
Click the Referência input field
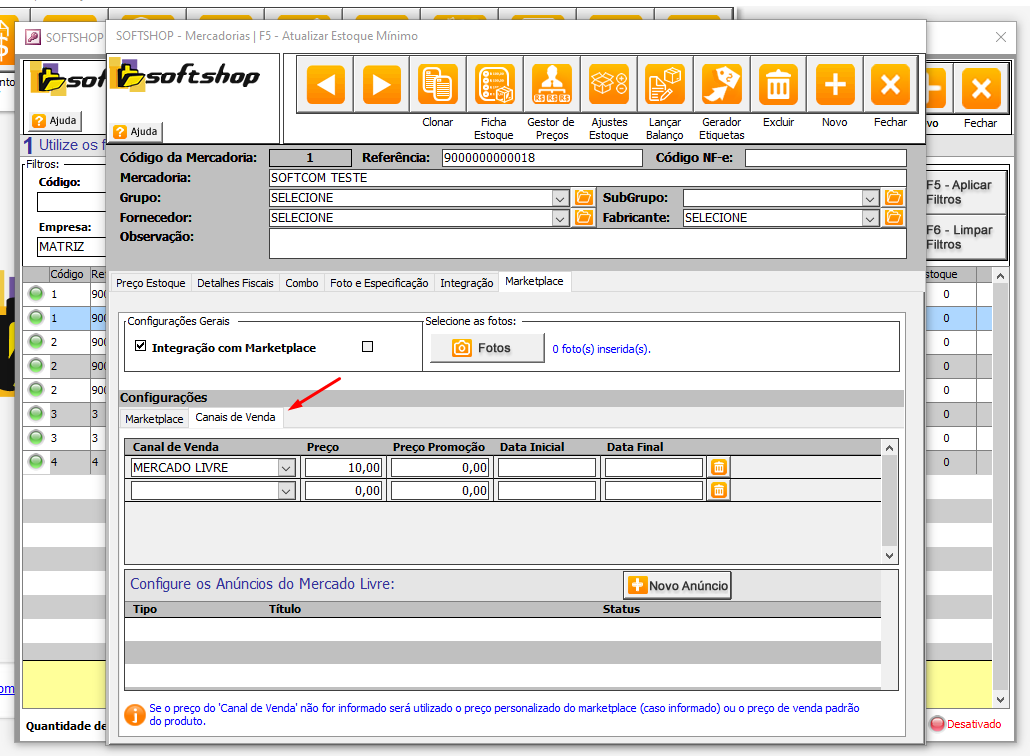pos(541,158)
